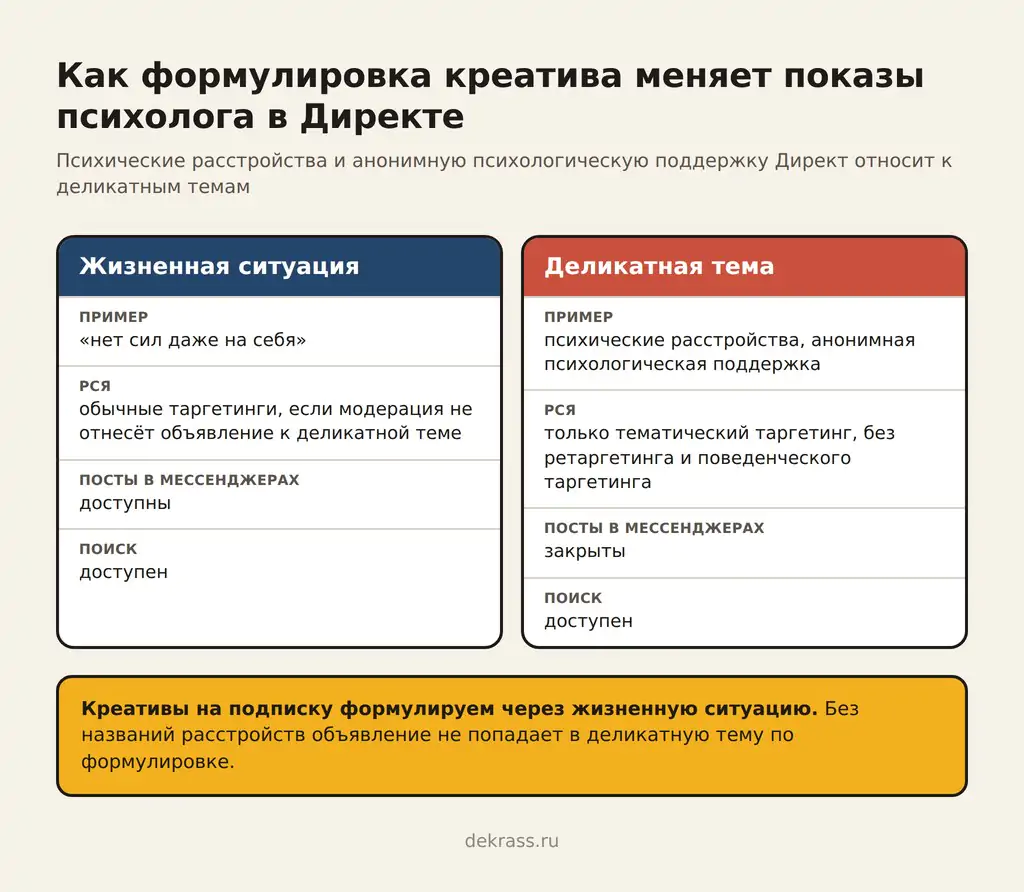Click 'ПОСТЫ В МЕССЕНДЖЕРАХ' label in right card
The height and width of the screenshot is (892, 1024).
point(654,528)
